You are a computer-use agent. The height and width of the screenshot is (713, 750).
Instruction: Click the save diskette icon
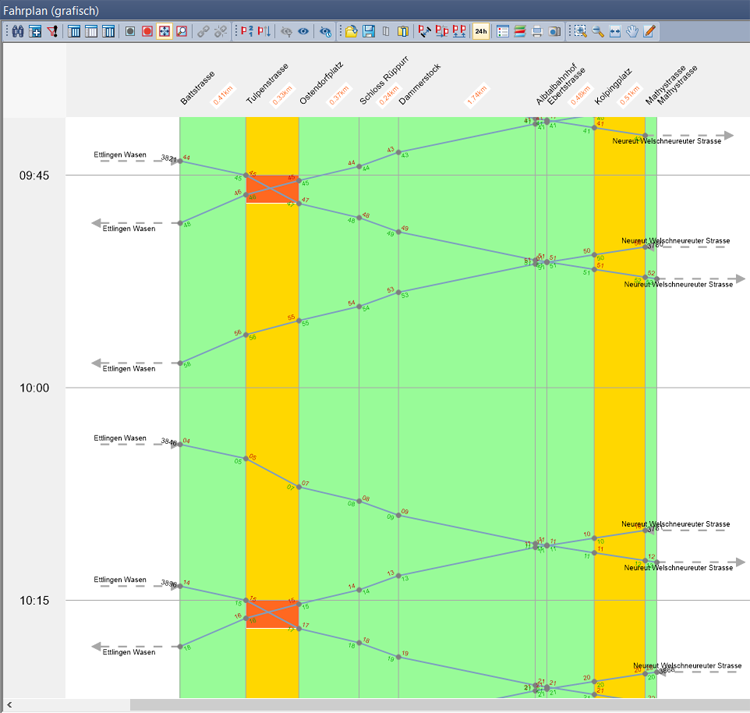[x=369, y=32]
